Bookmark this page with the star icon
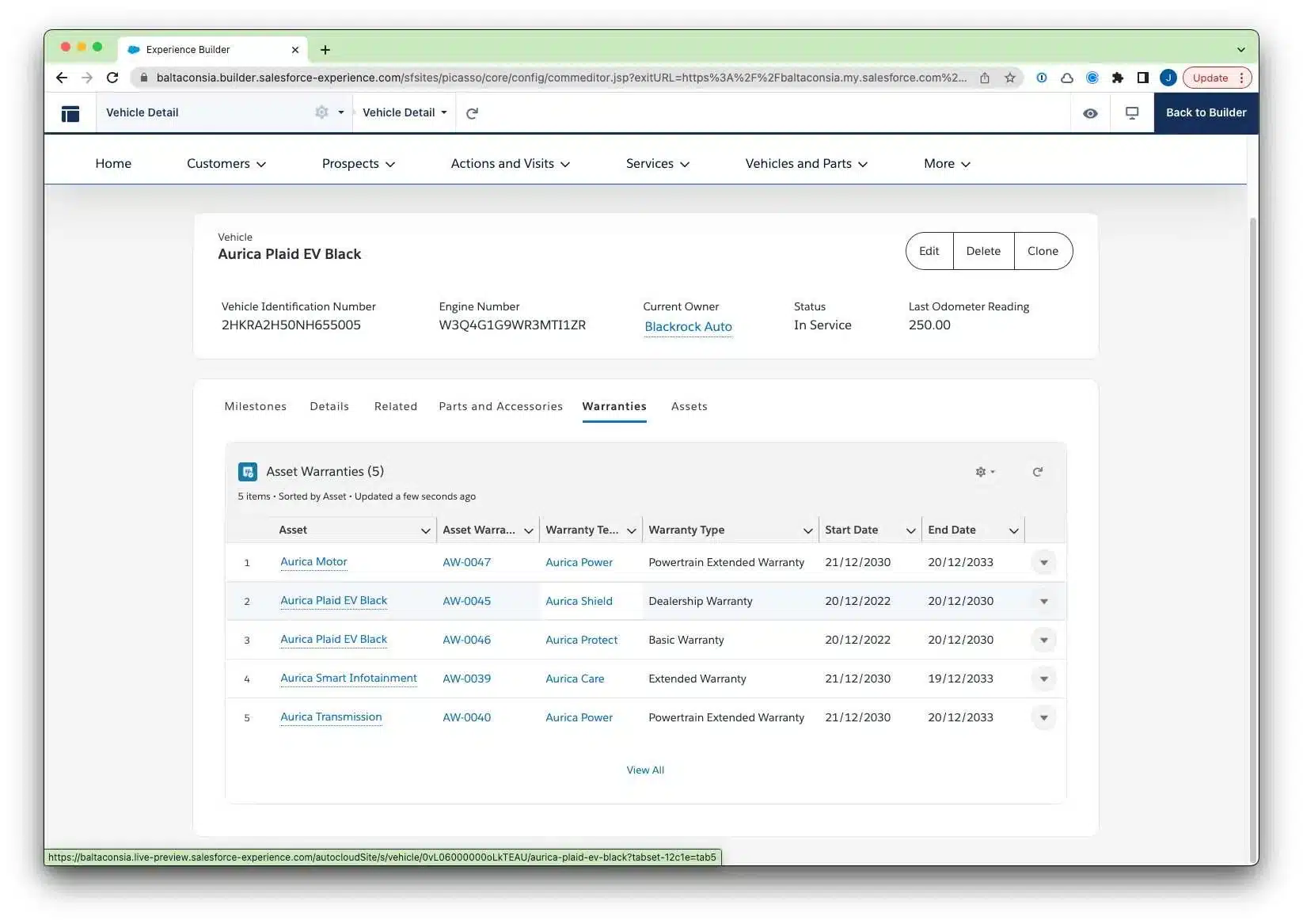This screenshot has width=1303, height=924. point(1010,78)
